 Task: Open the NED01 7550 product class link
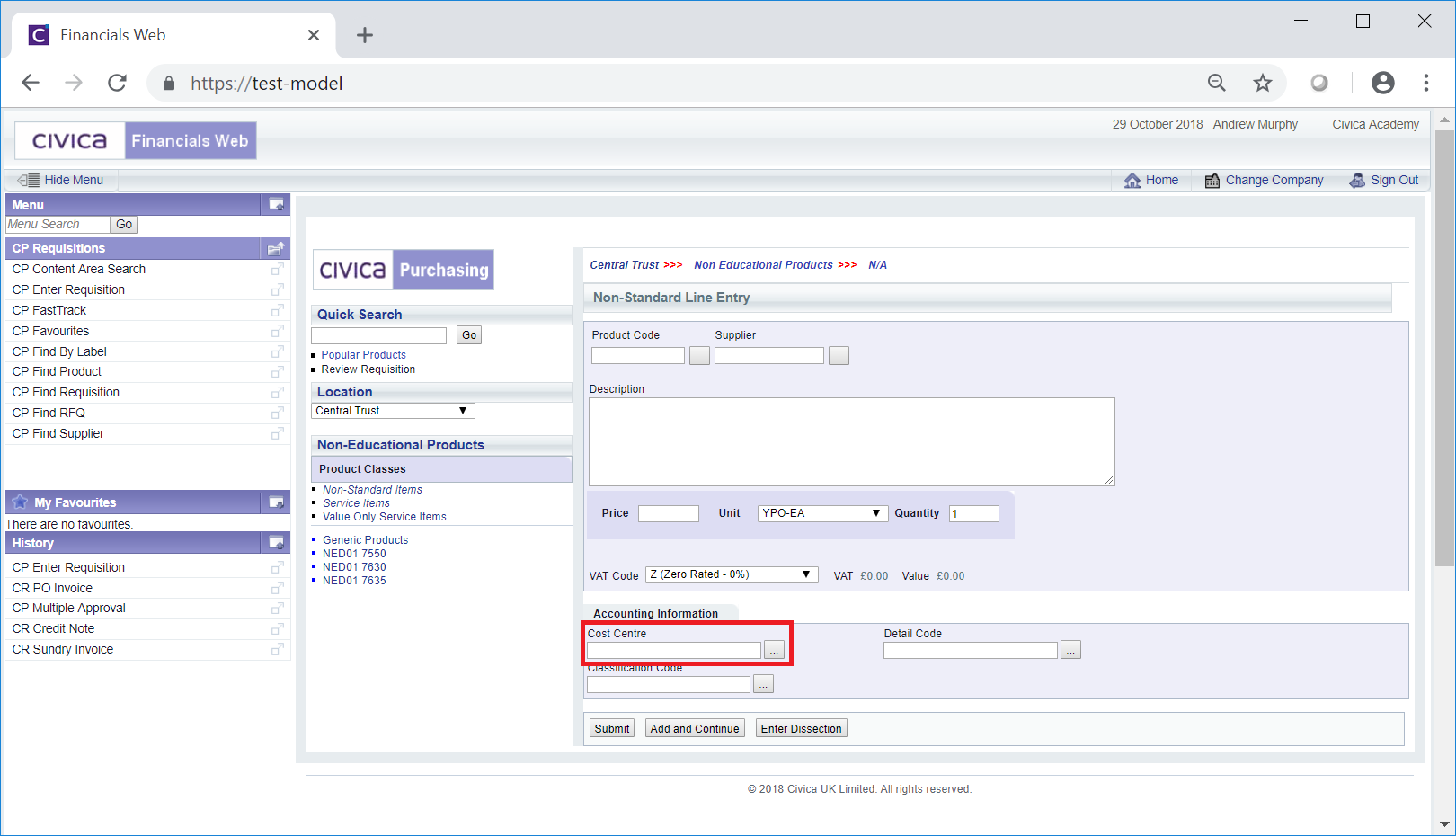coord(354,554)
